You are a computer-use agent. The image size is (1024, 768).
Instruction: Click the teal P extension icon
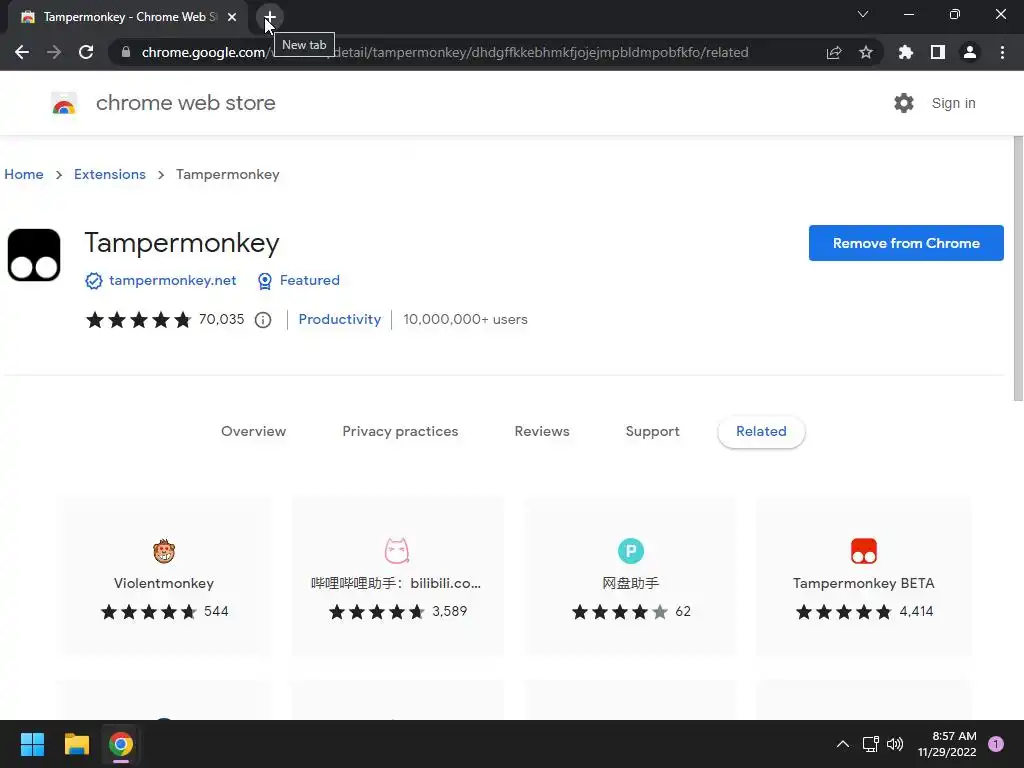[630, 551]
